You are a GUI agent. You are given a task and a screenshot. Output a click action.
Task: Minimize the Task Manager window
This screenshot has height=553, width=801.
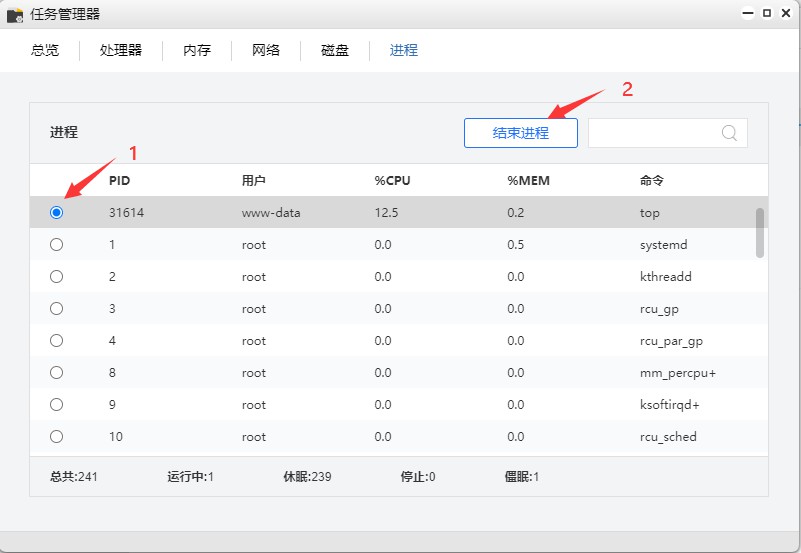(x=748, y=14)
